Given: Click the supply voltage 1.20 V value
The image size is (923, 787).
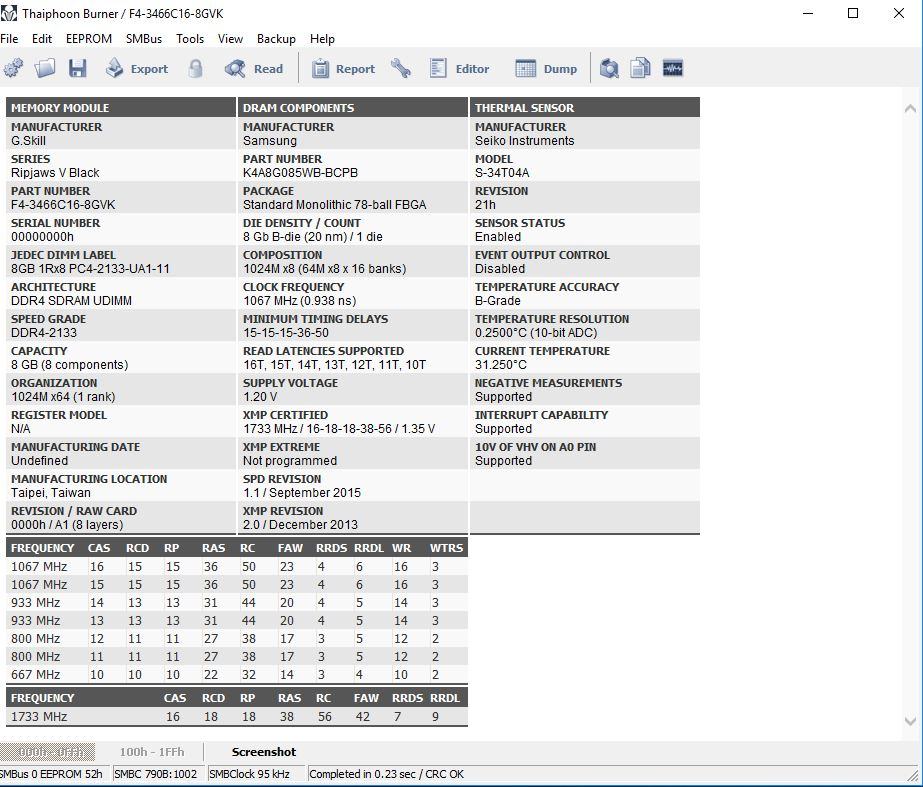Looking at the screenshot, I should pos(260,397).
